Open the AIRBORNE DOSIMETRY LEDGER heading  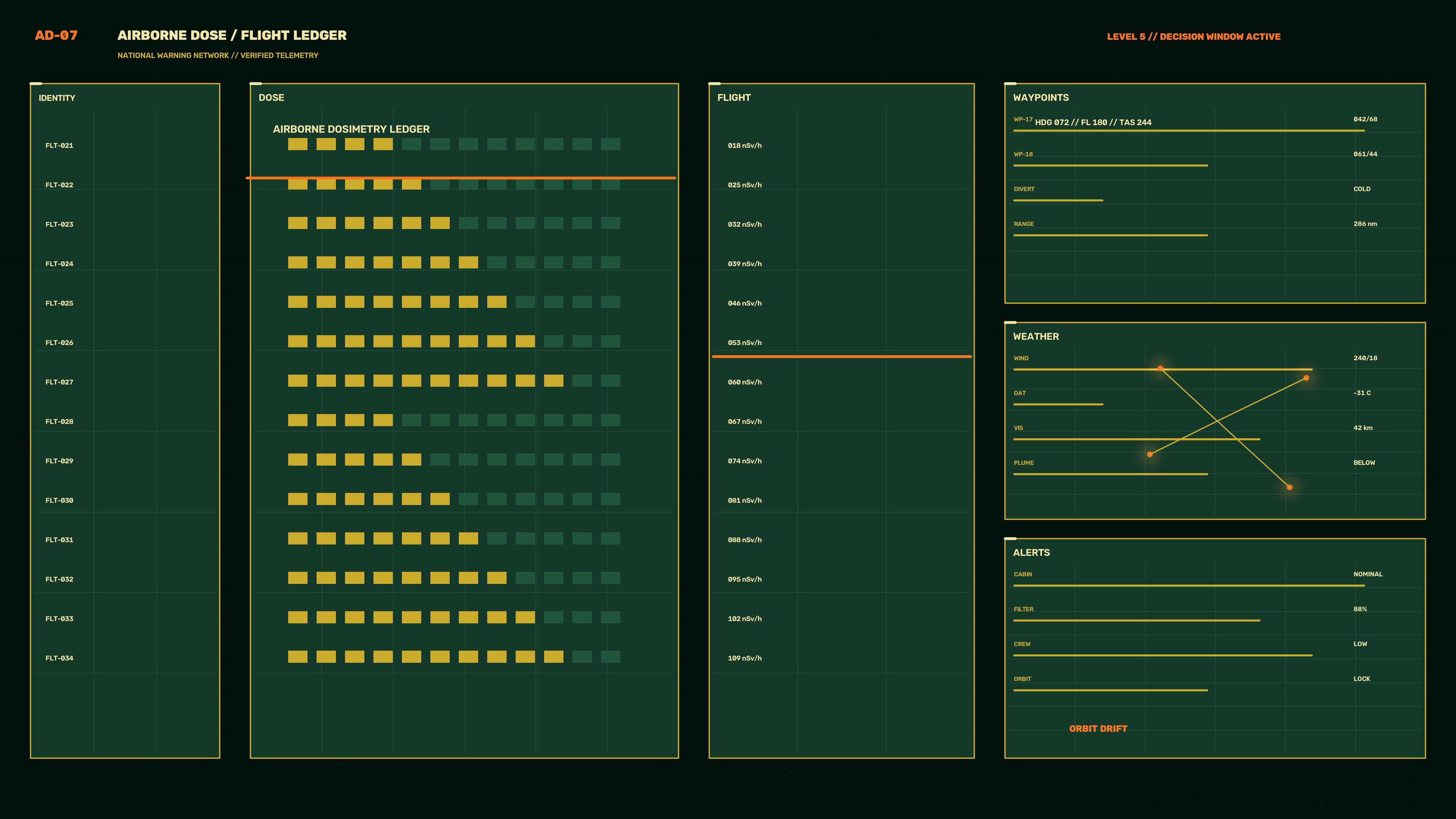(351, 129)
